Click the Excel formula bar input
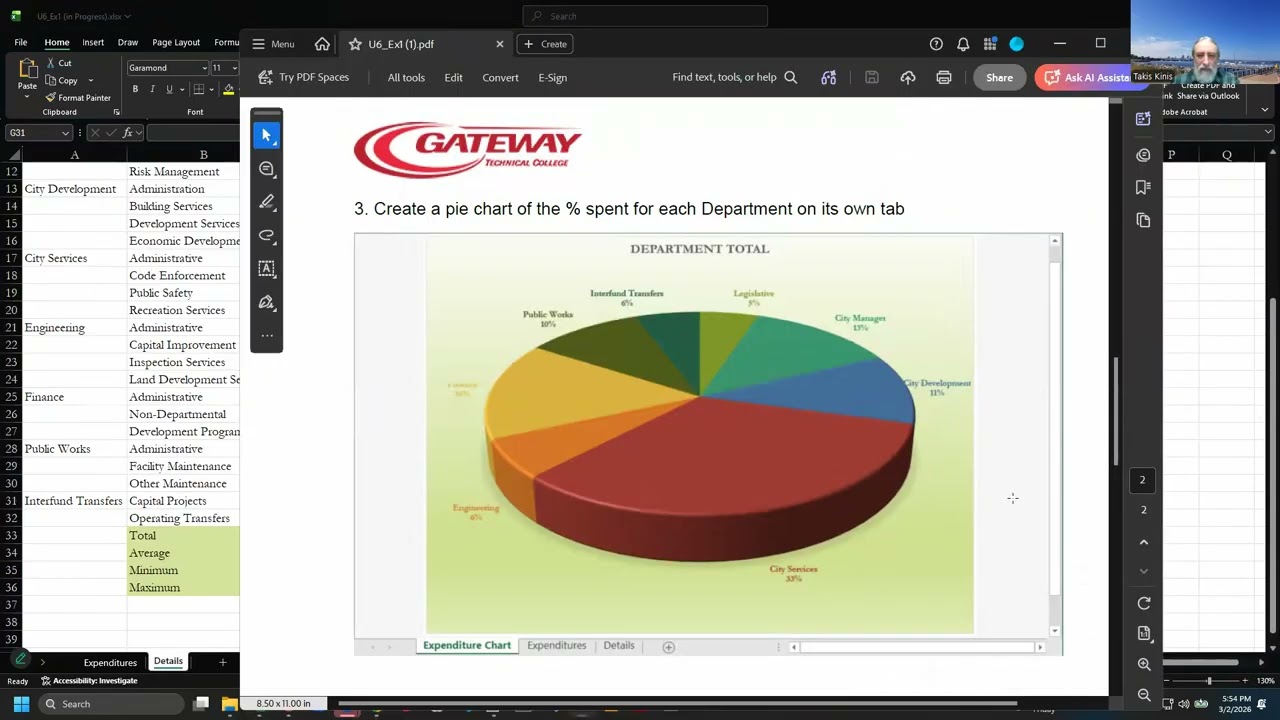The width and height of the screenshot is (1280, 720). pyautogui.click(x=193, y=133)
